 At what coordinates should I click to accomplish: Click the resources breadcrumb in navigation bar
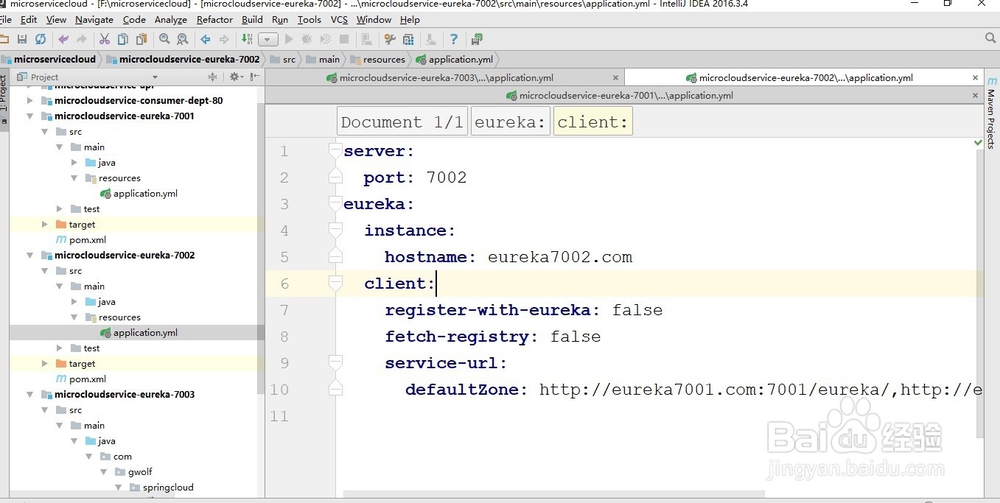(x=378, y=59)
